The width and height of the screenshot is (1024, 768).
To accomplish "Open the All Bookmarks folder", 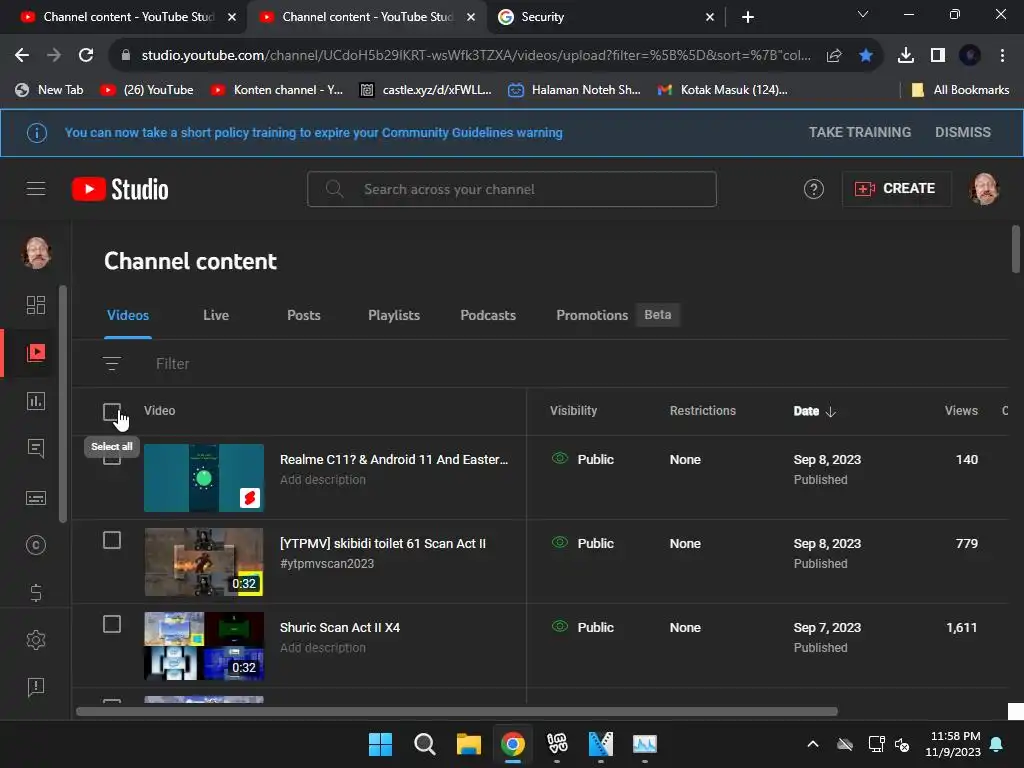I will click(960, 90).
